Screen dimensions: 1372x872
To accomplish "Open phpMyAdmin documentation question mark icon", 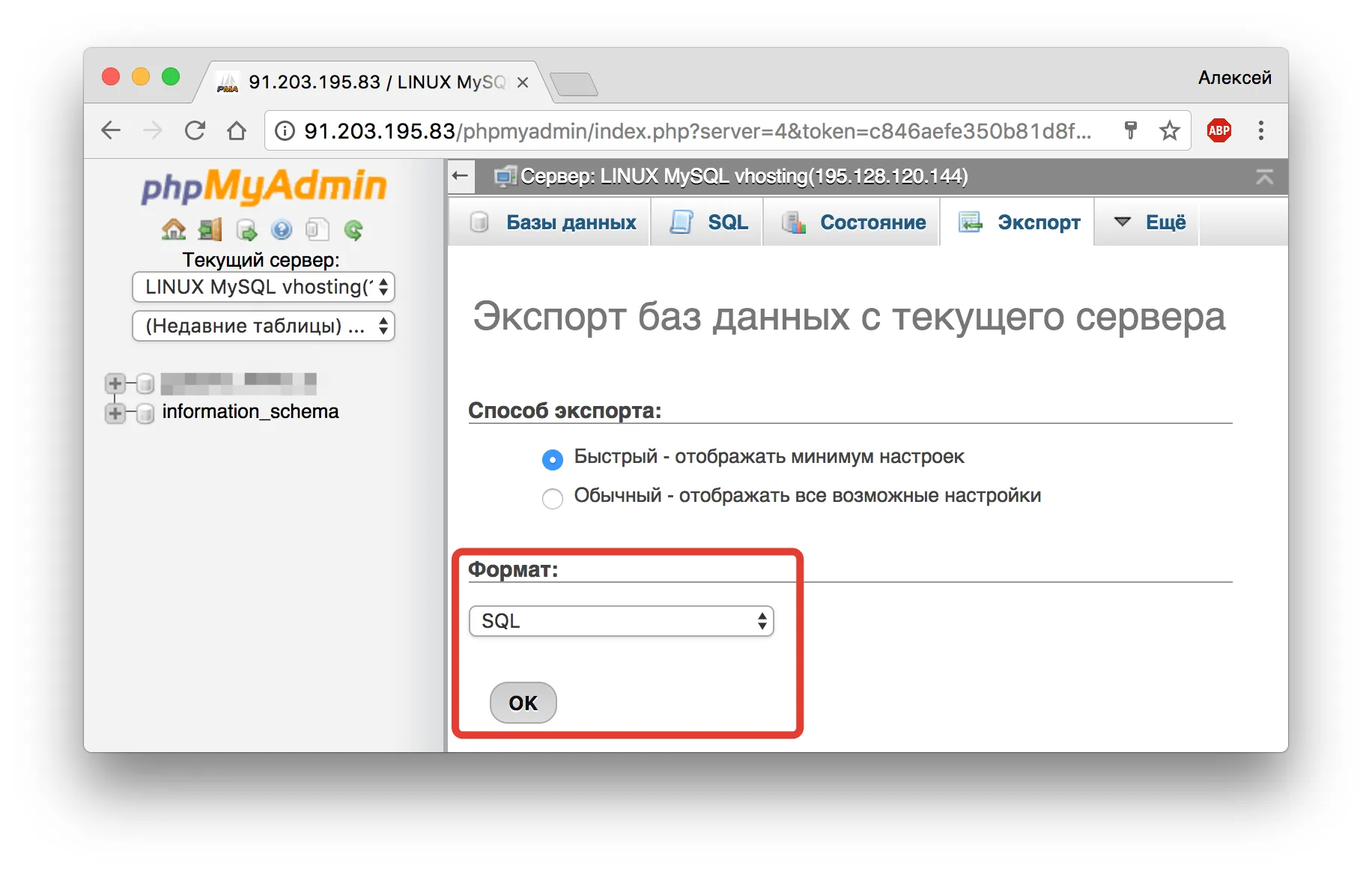I will [x=282, y=230].
